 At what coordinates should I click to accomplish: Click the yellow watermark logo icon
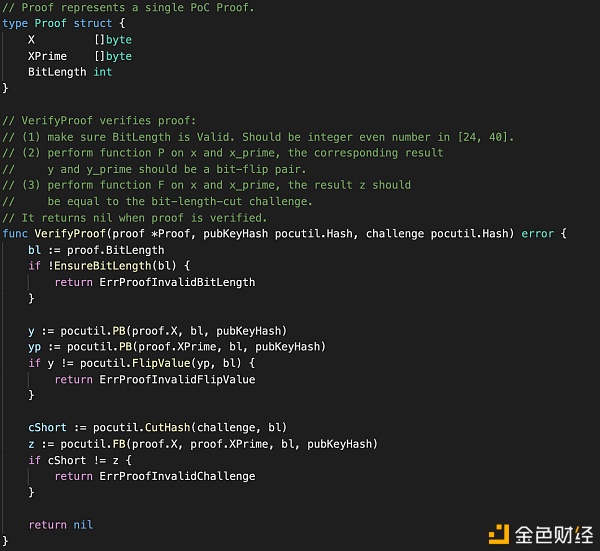(499, 534)
